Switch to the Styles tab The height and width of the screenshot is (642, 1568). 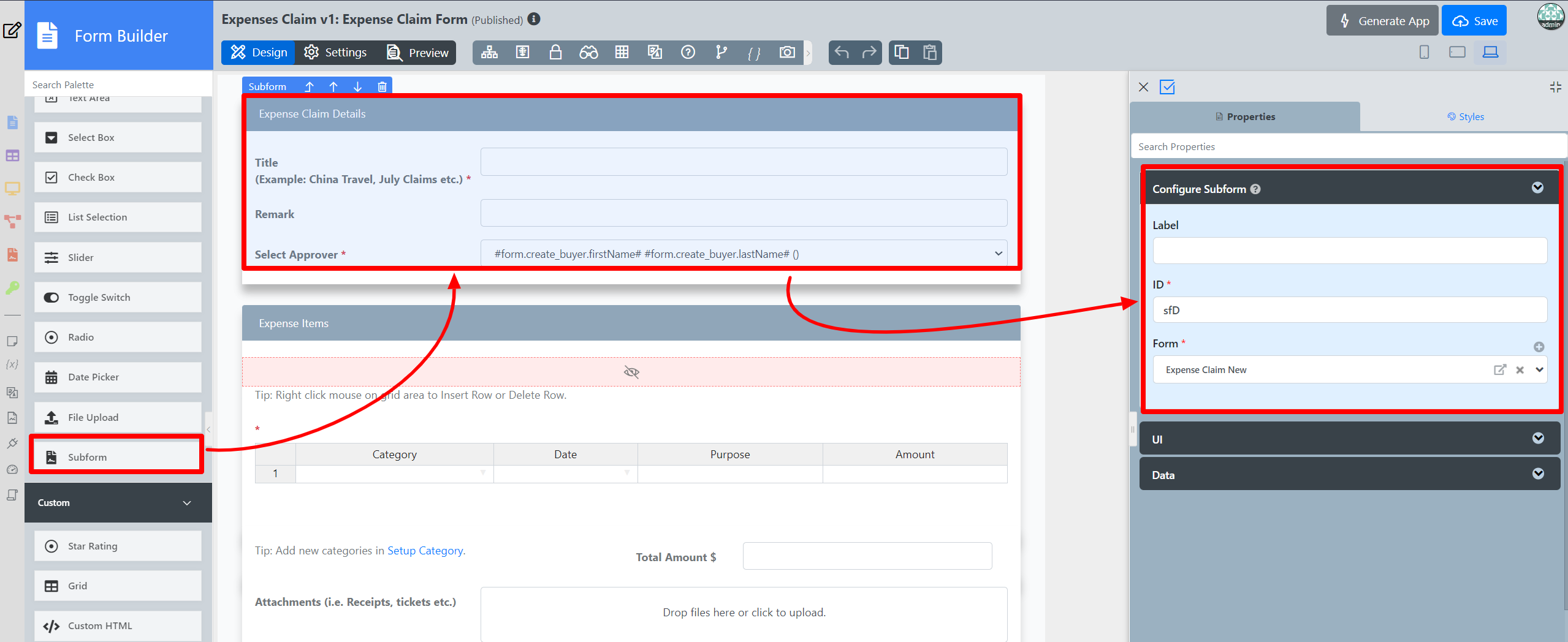[1465, 116]
